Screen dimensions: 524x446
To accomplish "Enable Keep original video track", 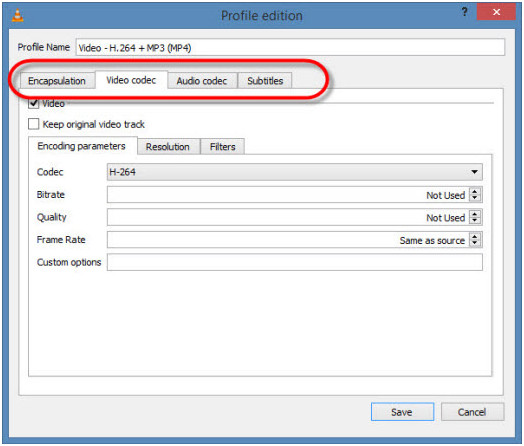I will tap(33, 124).
